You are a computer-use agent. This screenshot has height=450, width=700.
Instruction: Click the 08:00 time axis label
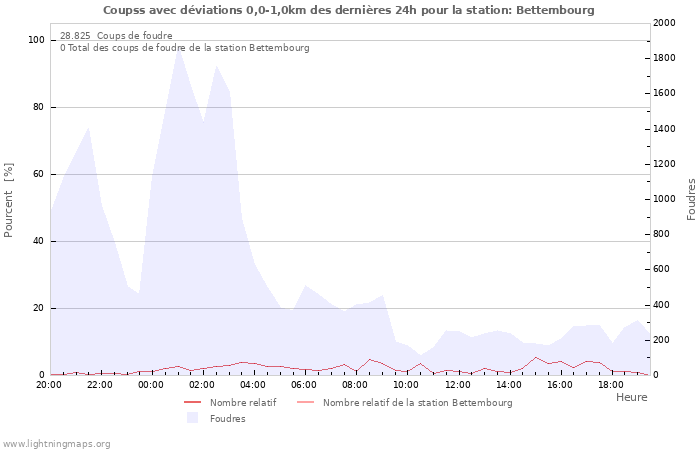click(355, 385)
